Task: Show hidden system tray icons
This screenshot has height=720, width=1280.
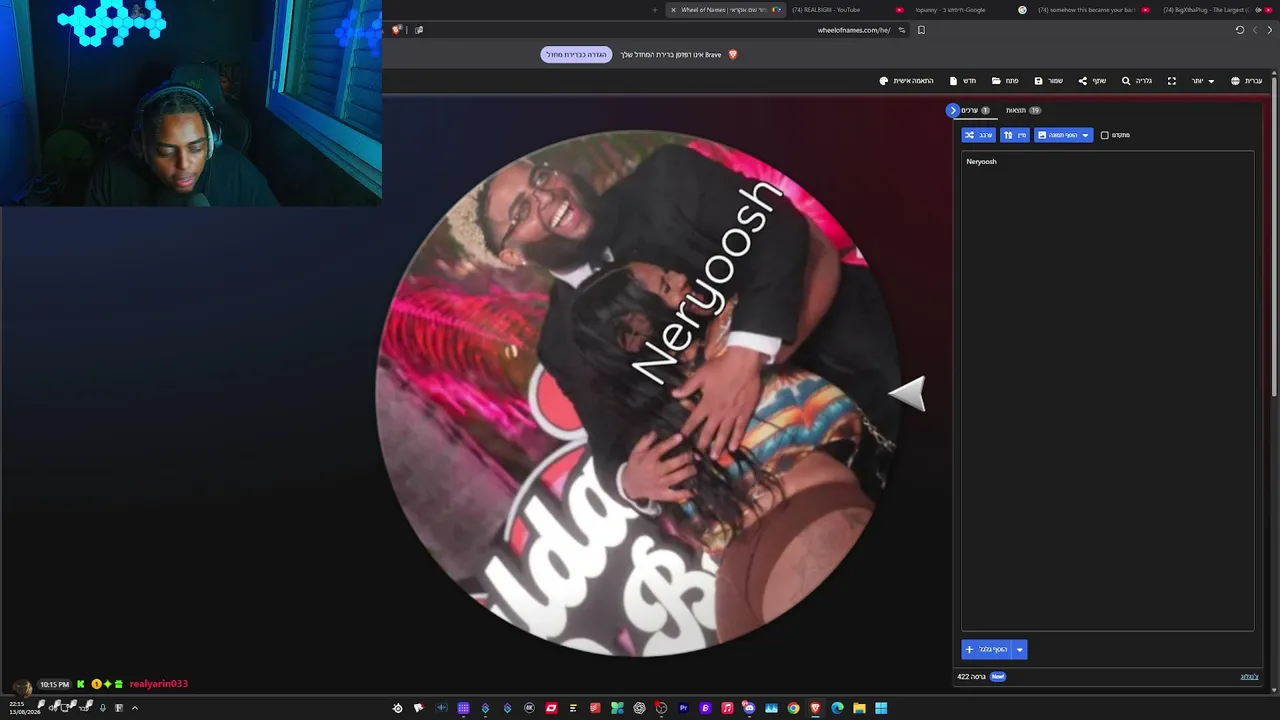Action: [x=135, y=708]
